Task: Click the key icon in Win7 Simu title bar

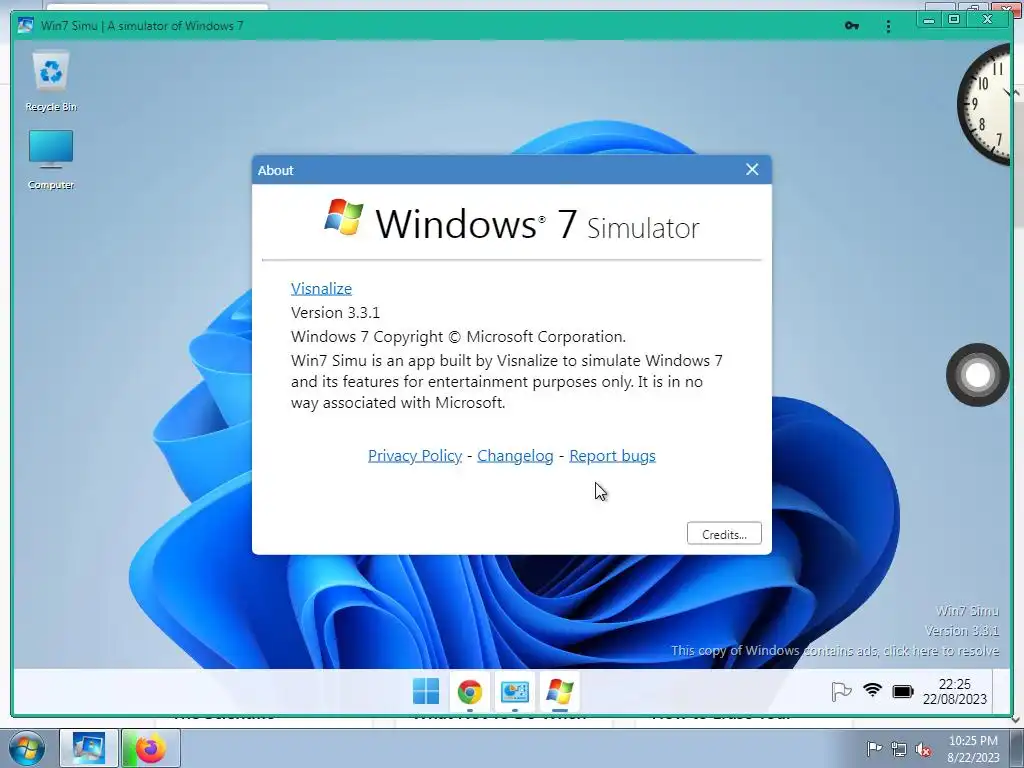Action: tap(852, 26)
